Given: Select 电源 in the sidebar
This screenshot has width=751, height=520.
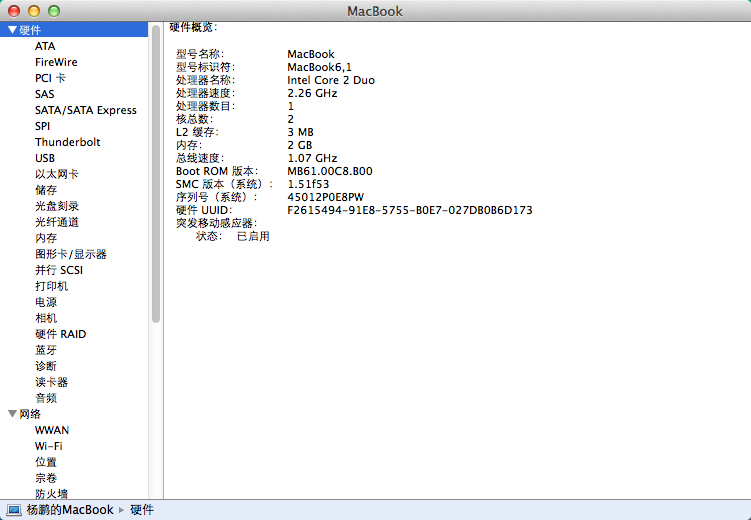Looking at the screenshot, I should click(46, 302).
